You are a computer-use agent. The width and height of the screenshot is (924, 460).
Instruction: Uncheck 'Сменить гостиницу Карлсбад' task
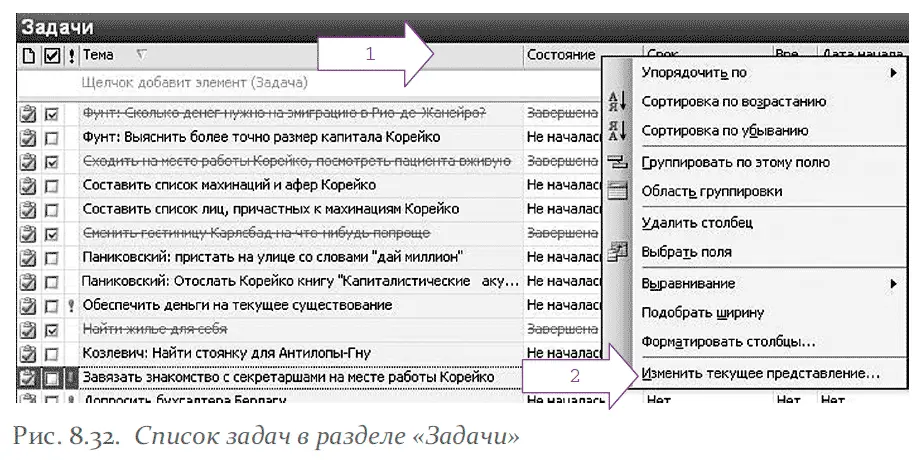(52, 234)
